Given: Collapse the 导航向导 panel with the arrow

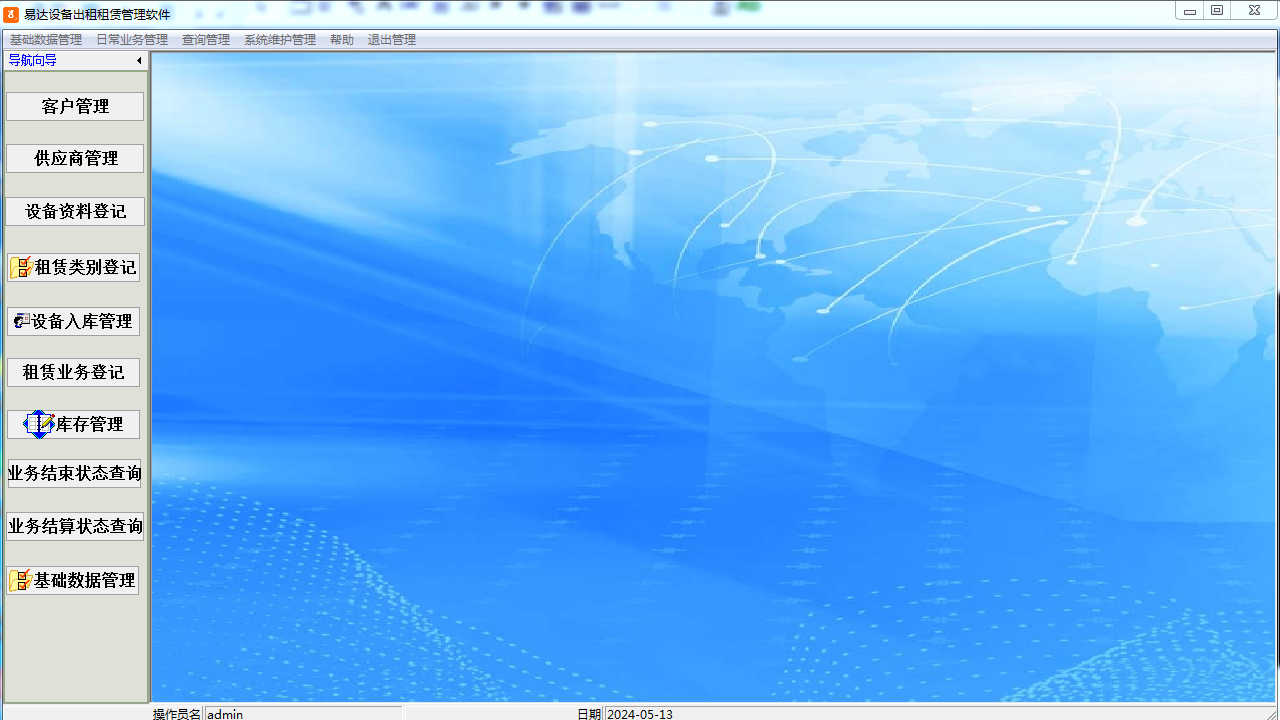Looking at the screenshot, I should click(139, 61).
